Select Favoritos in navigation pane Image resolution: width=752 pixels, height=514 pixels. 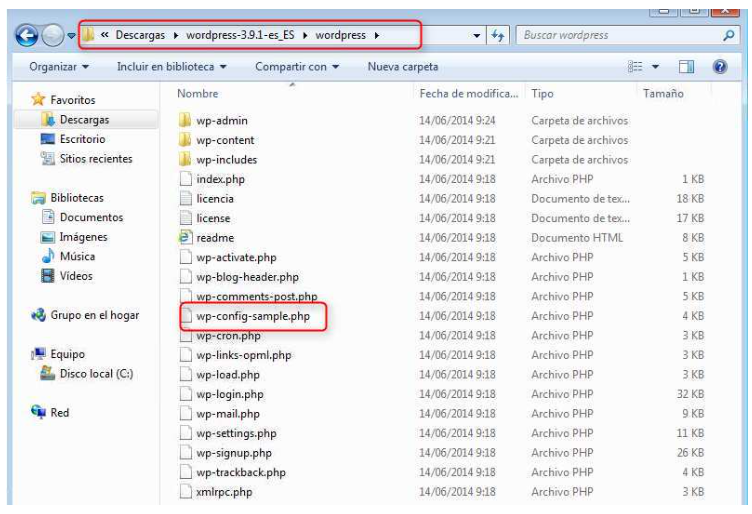click(x=72, y=100)
